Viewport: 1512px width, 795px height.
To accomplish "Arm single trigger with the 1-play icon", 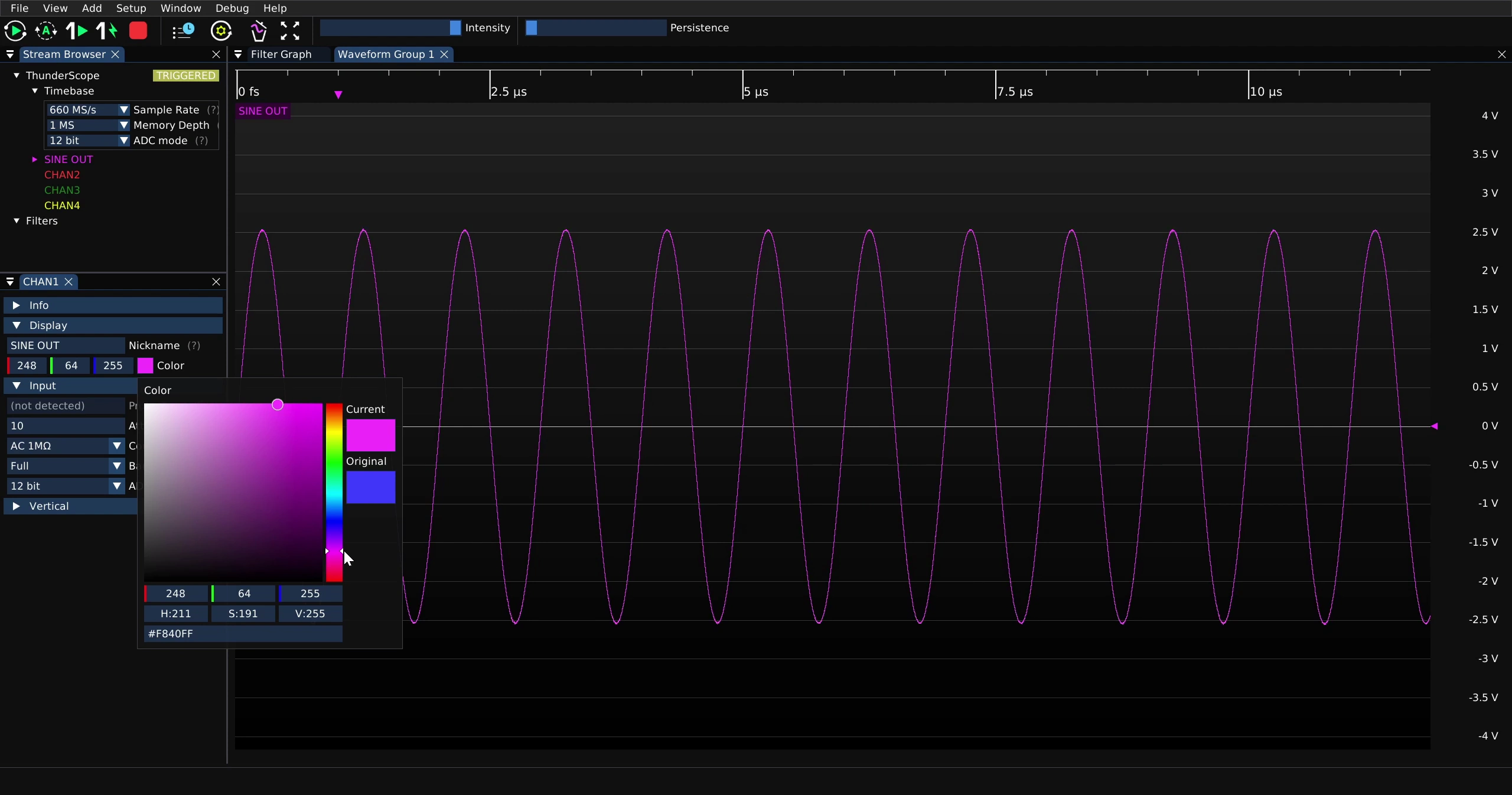I will tap(76, 31).
